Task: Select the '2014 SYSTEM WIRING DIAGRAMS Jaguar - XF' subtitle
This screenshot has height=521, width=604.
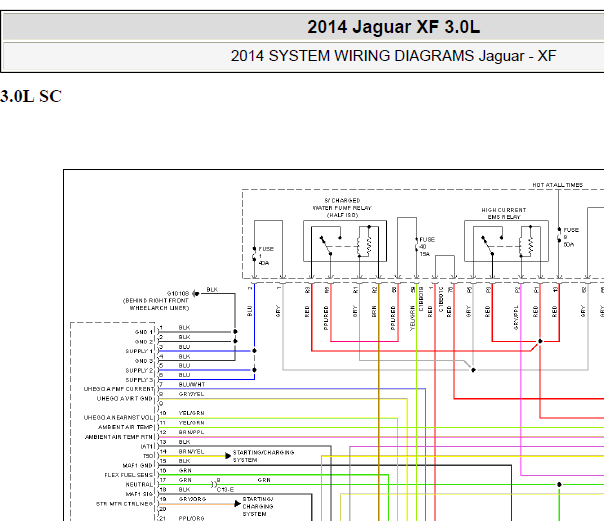Action: coord(393,56)
